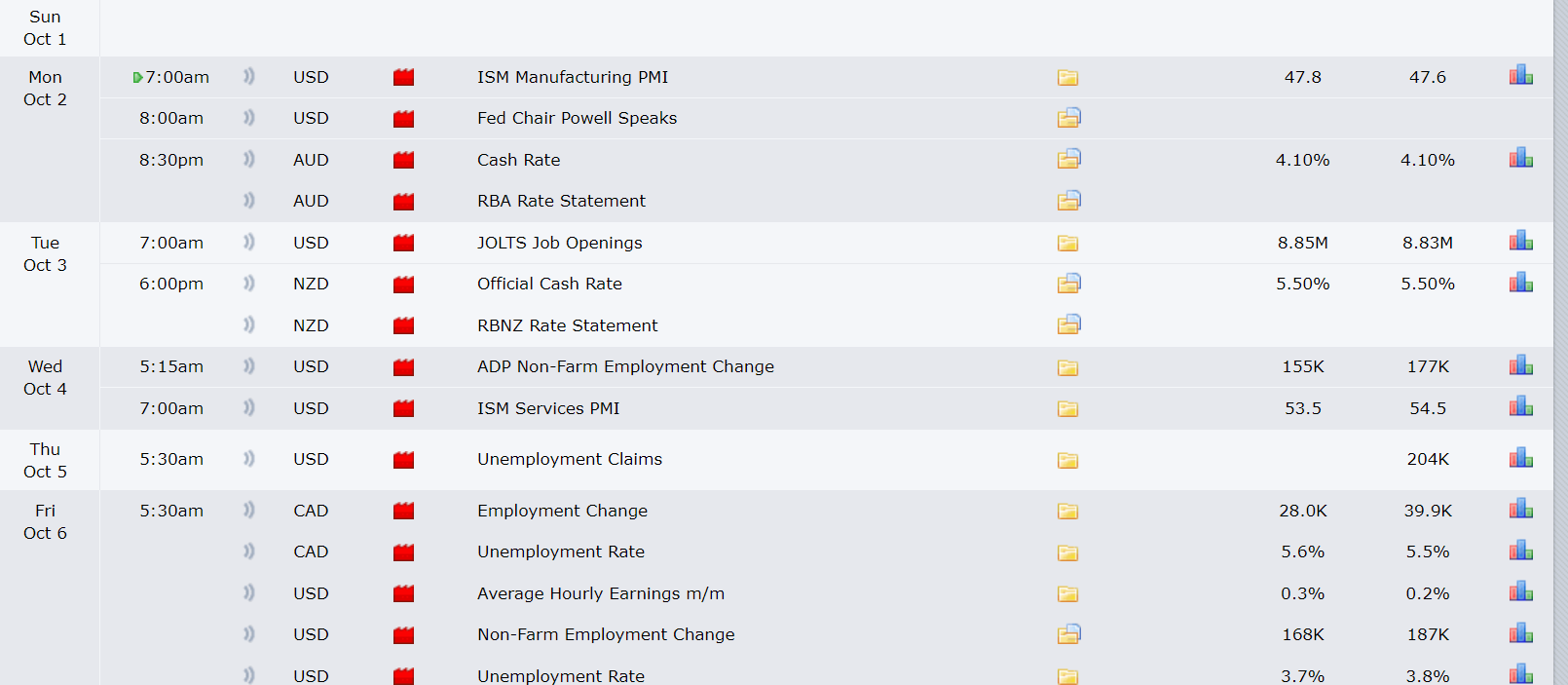Select the Fri Oct 6 date cell
The image size is (1568, 685).
click(x=46, y=521)
